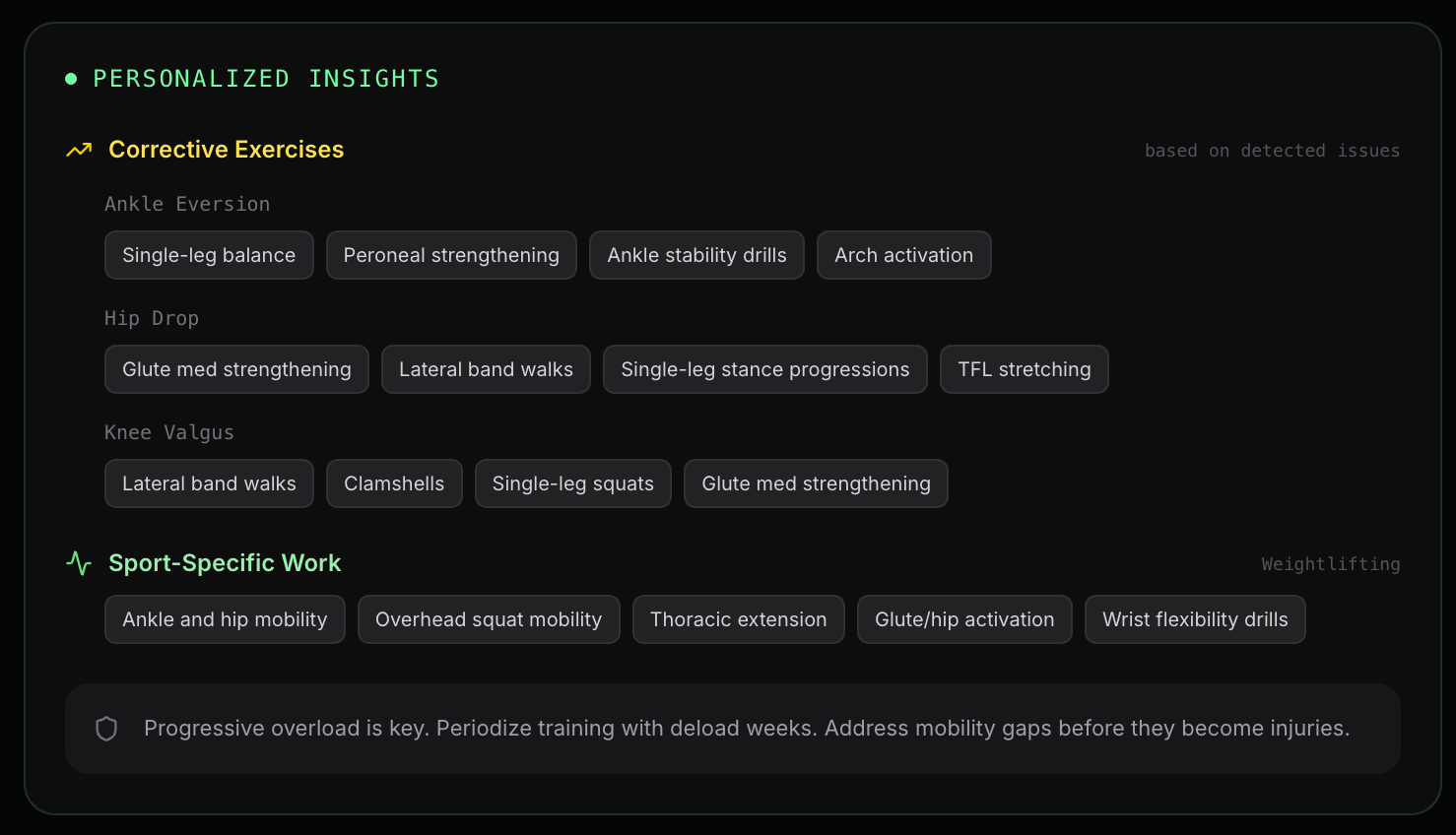Screen dimensions: 1456x835
Task: Select the Single-leg balance chip
Action: pyautogui.click(x=209, y=255)
